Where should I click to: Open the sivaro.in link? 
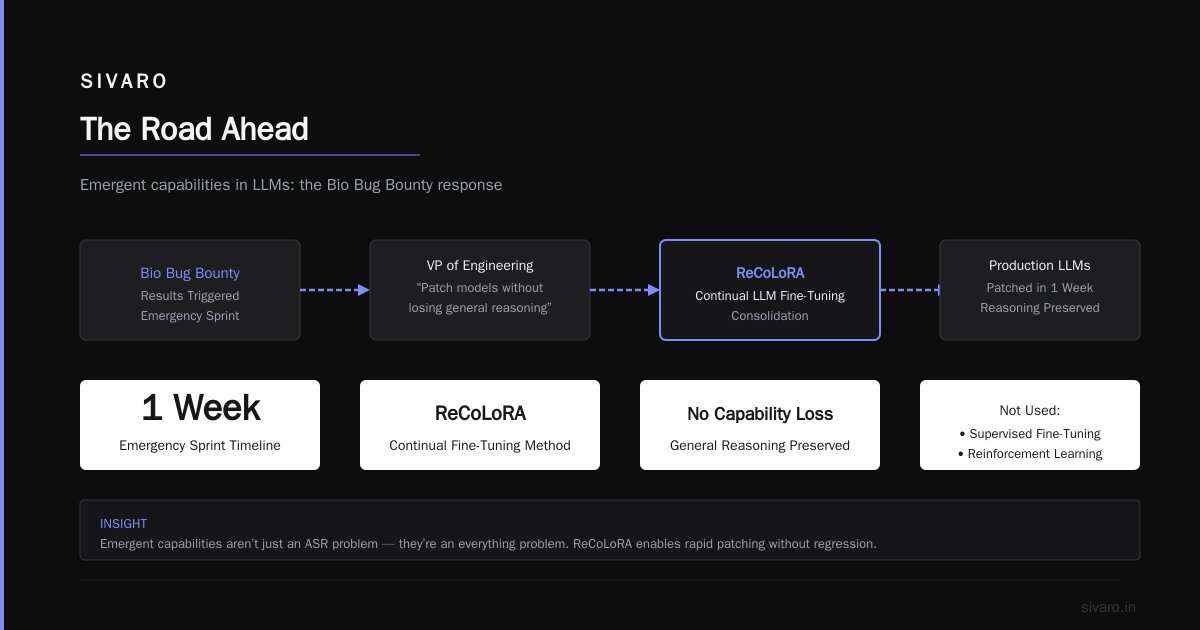pyautogui.click(x=1108, y=607)
